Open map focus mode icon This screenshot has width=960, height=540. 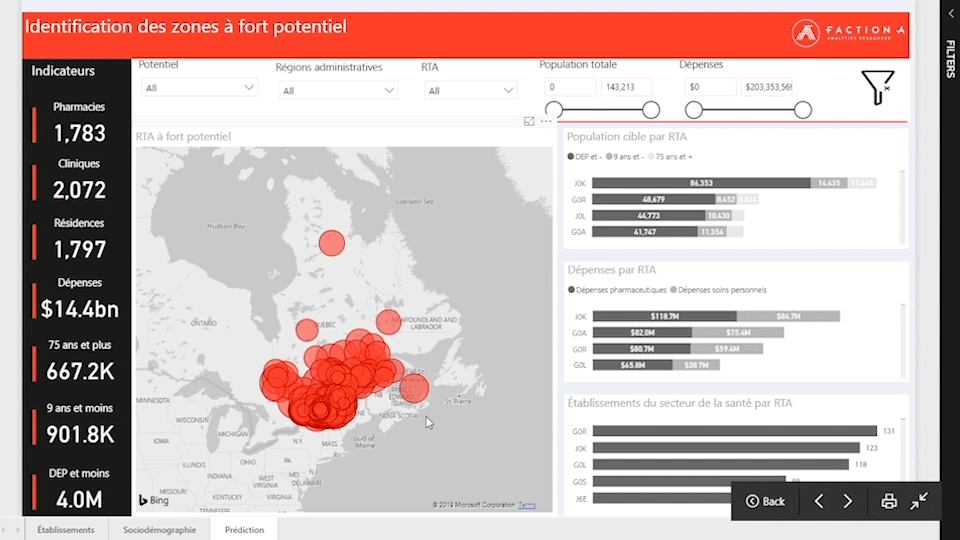(529, 121)
